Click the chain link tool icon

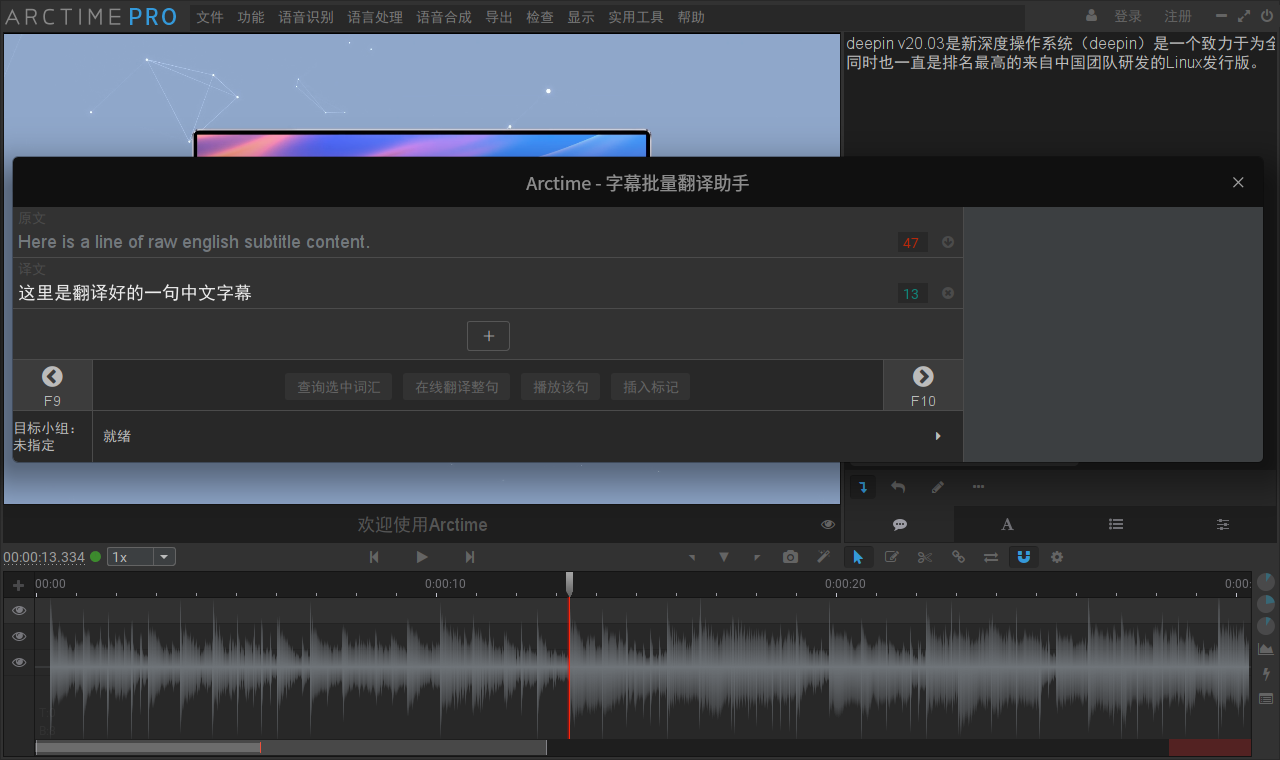coord(958,557)
